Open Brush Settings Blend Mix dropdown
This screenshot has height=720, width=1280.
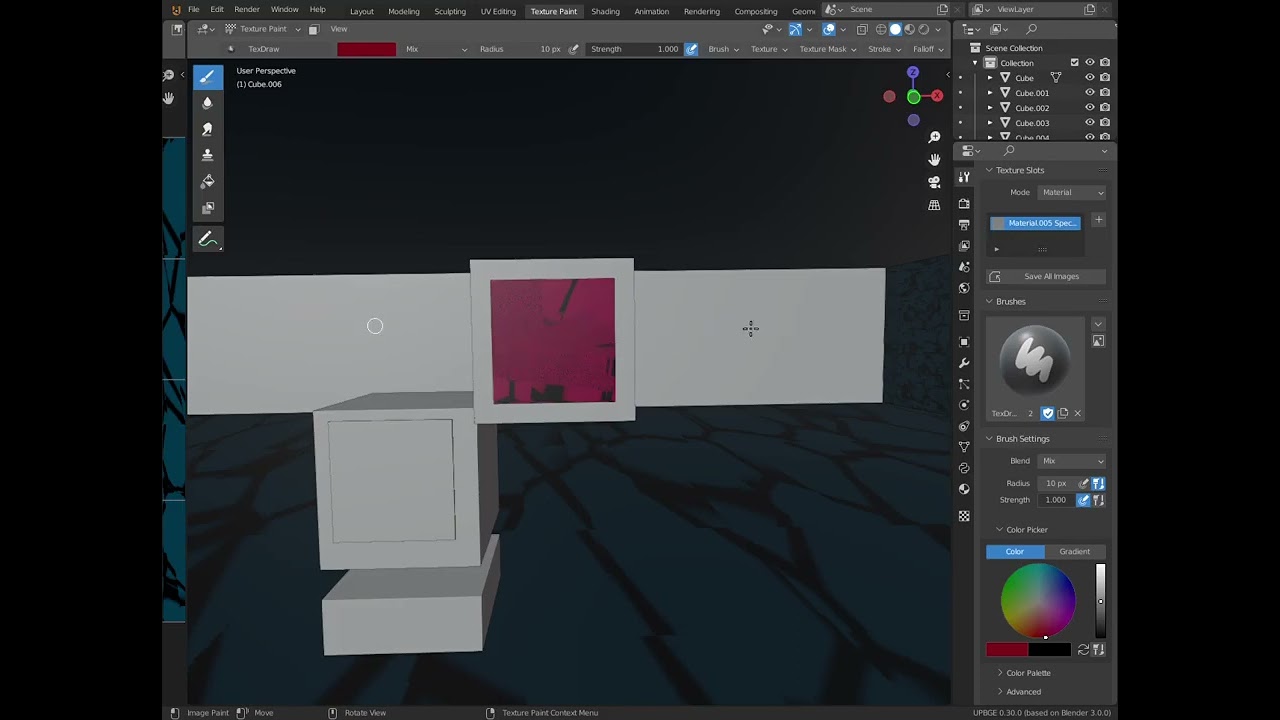[x=1072, y=461]
